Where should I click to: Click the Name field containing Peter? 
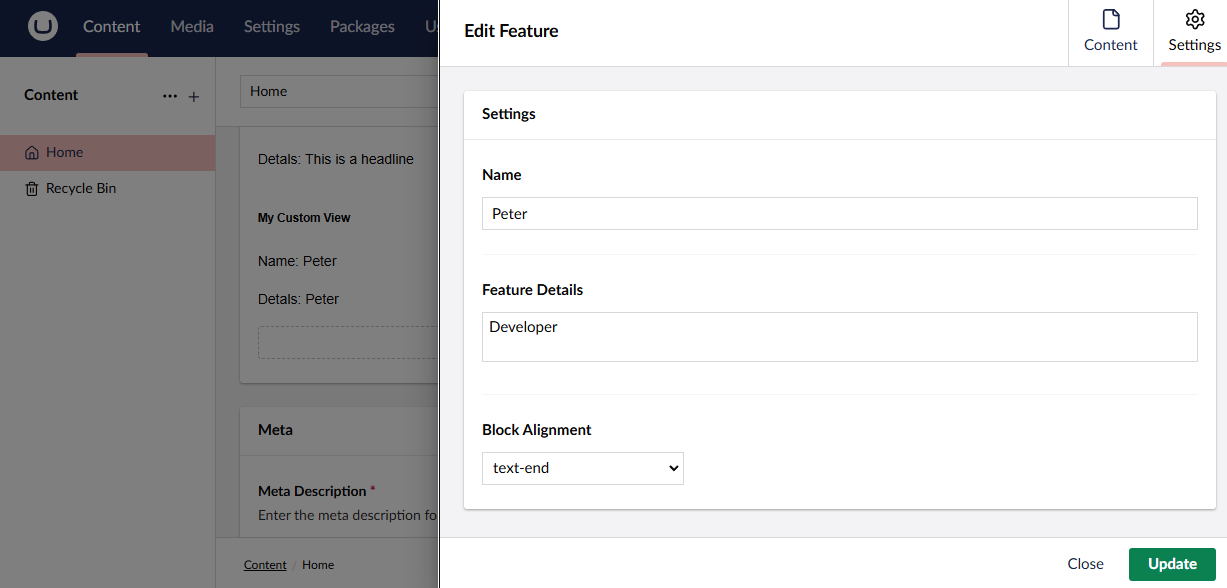(839, 213)
